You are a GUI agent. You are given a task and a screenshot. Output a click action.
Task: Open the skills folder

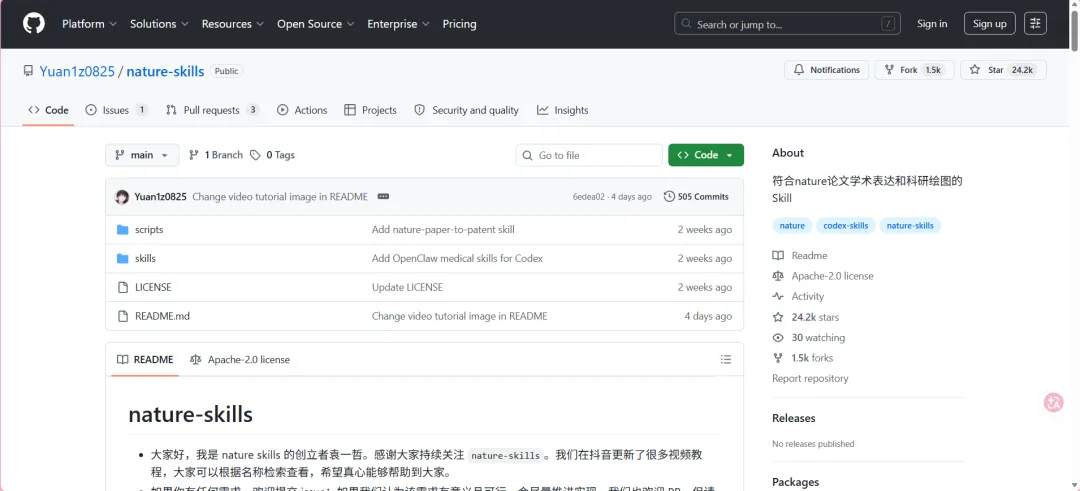tap(145, 258)
